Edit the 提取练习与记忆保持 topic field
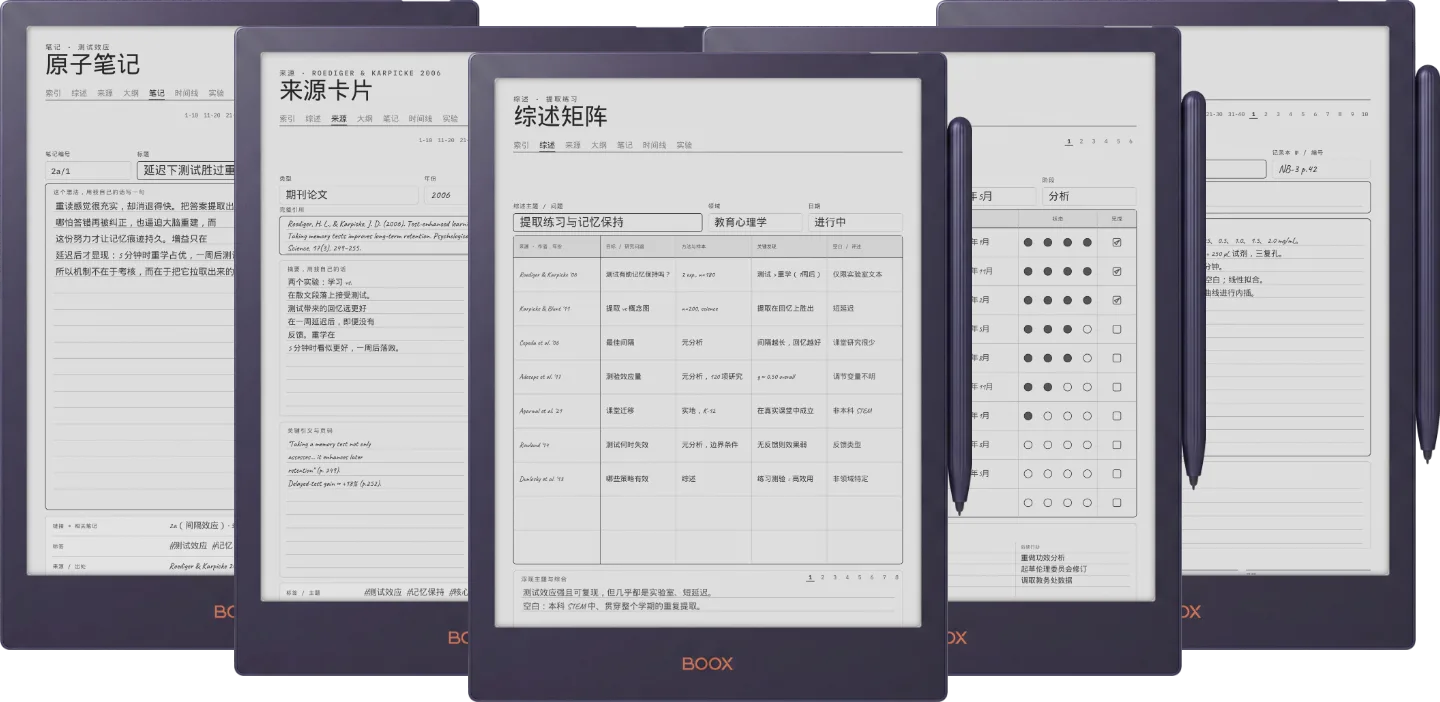The image size is (1440, 702). click(x=608, y=223)
